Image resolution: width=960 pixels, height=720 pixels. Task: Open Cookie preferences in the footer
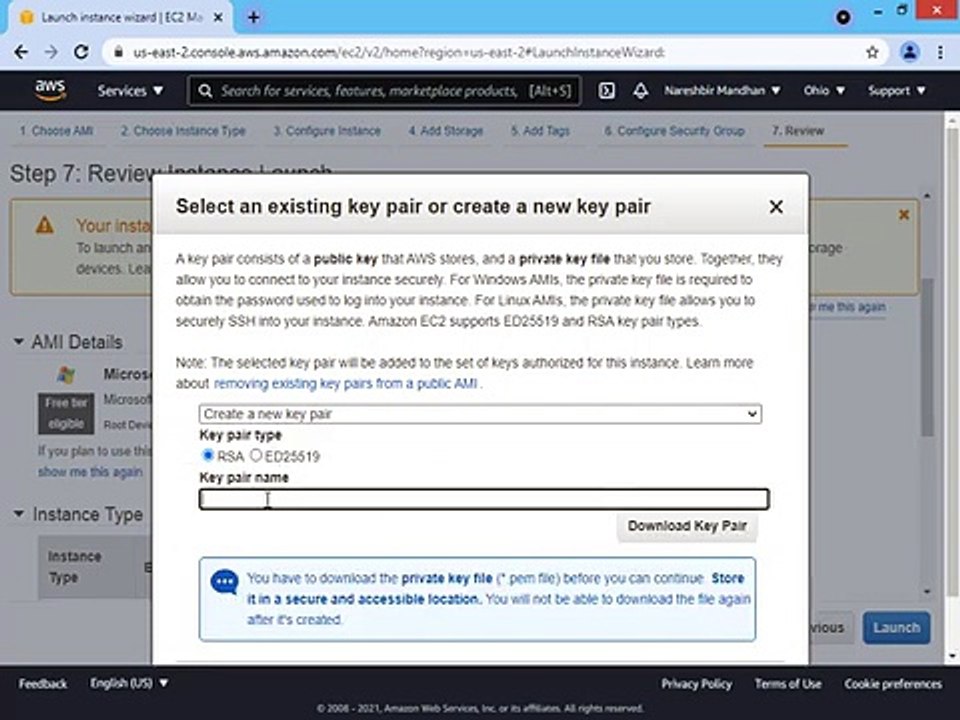click(x=893, y=684)
